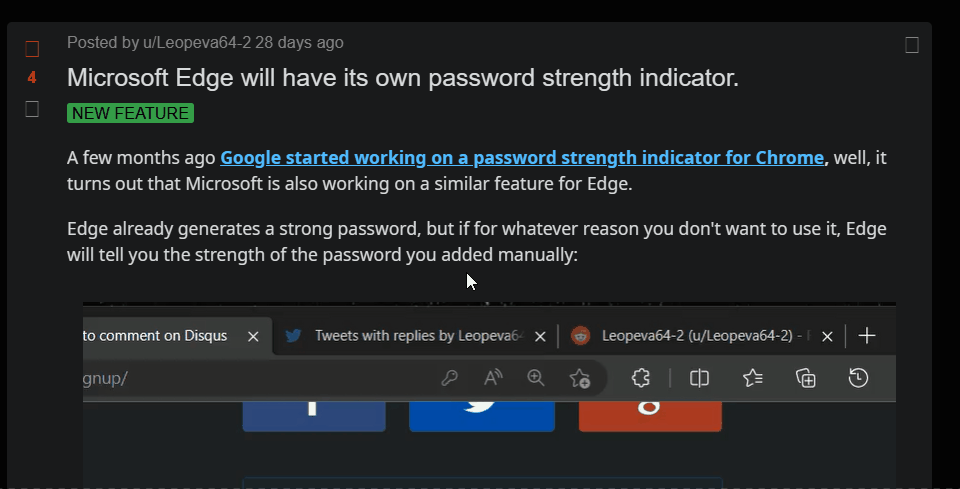The height and width of the screenshot is (489, 960).
Task: Click the zoom magnifier icon in address bar
Action: pos(536,378)
